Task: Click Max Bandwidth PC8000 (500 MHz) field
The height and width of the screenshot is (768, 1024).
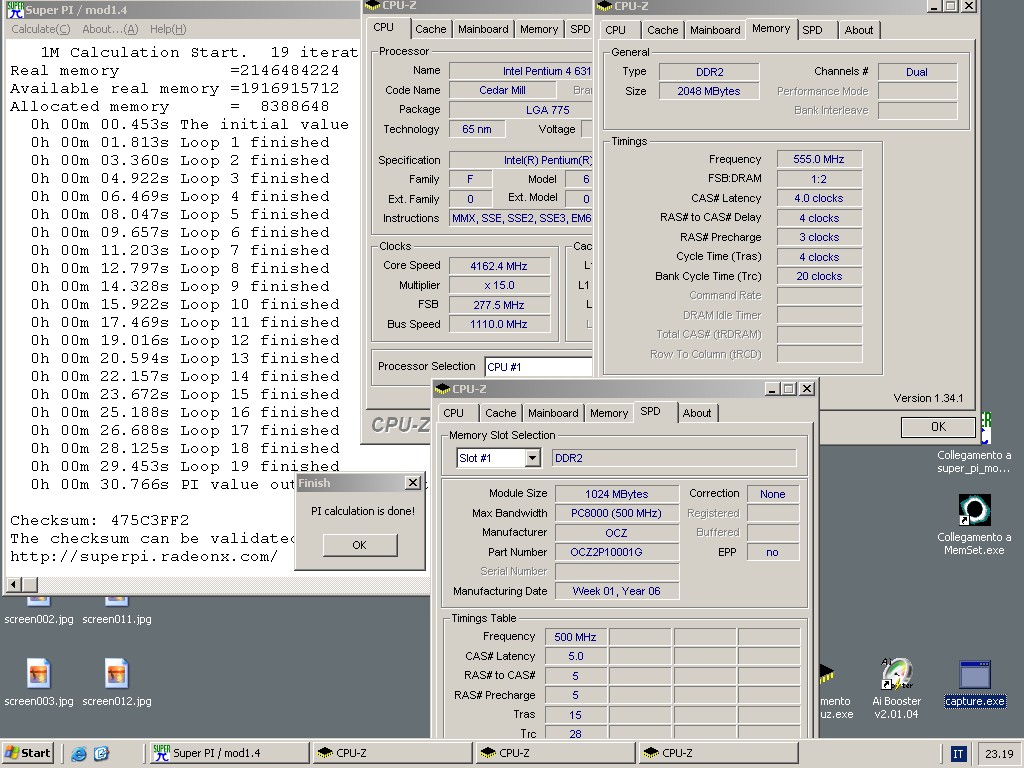Action: click(616, 513)
